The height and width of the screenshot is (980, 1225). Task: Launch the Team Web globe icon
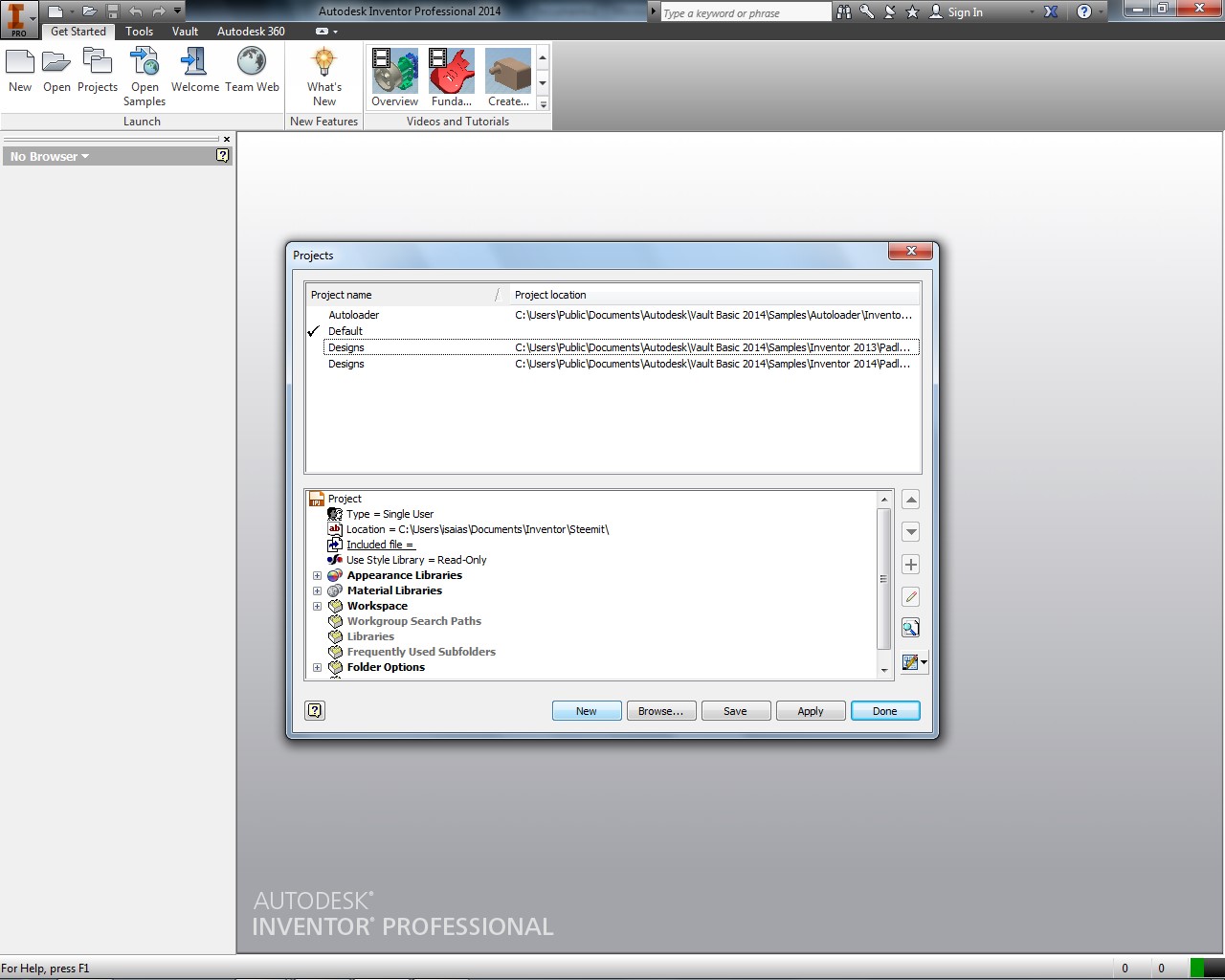252,71
